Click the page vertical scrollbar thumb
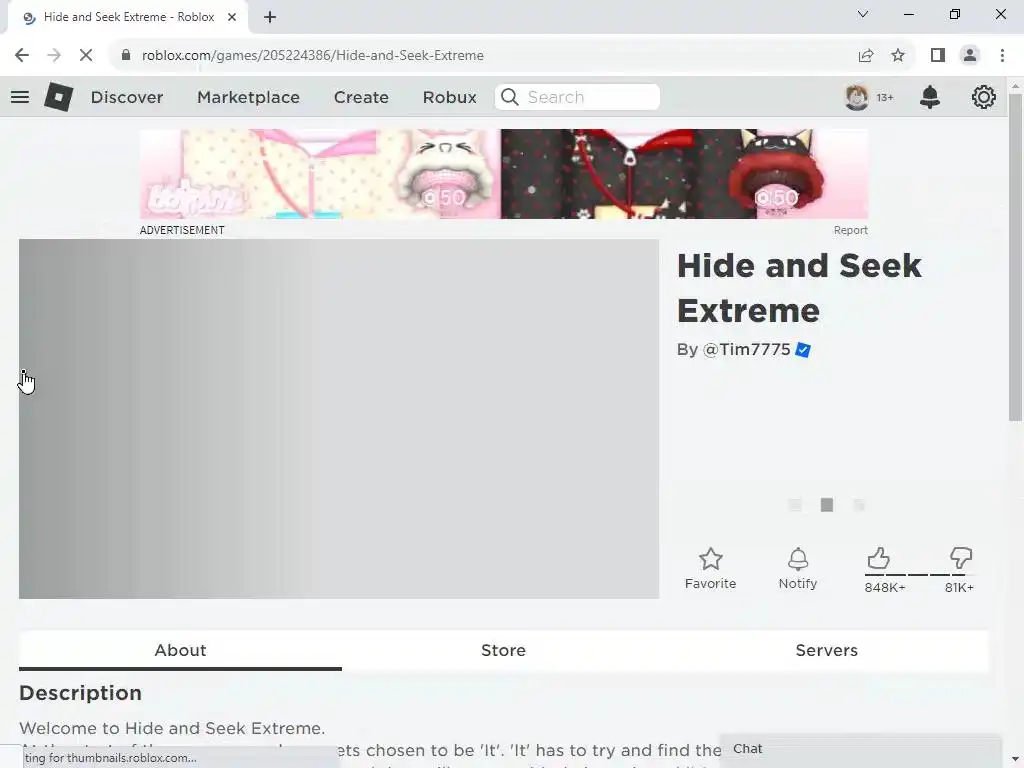Screen dimensions: 1024x768 click(1015, 257)
